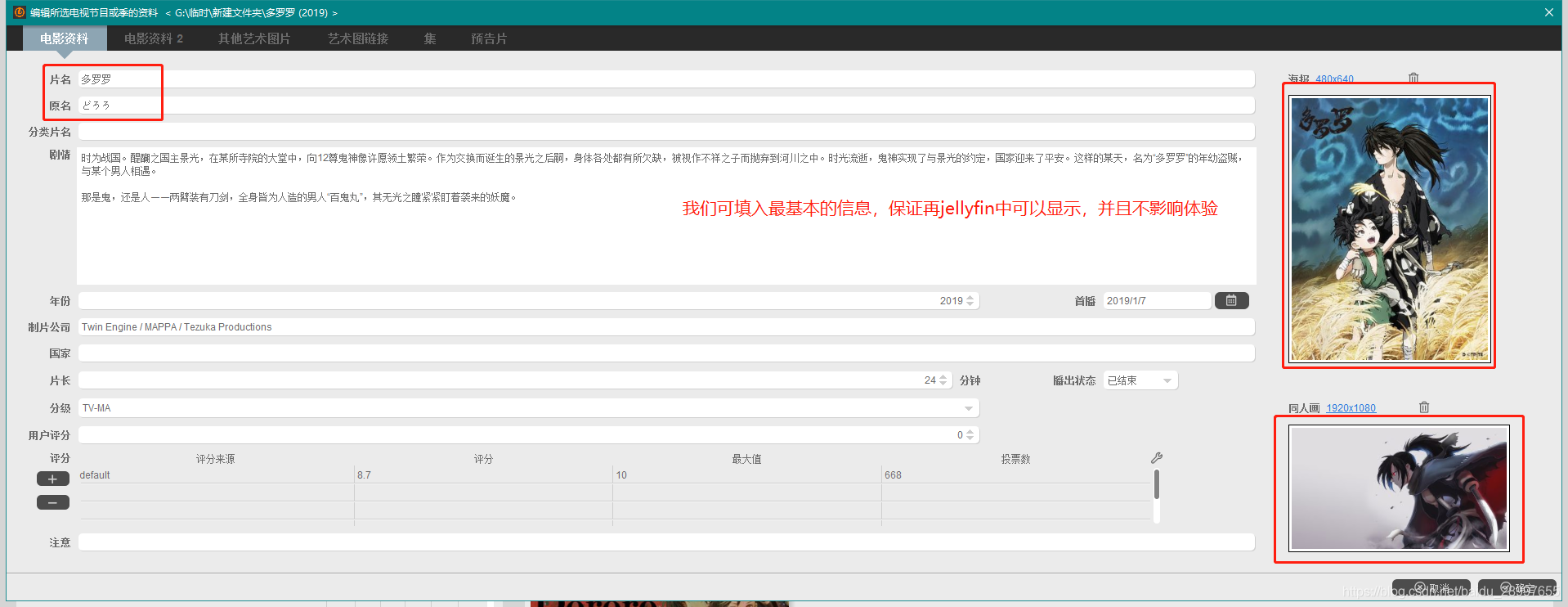Go to previous item via < arrow in title
Image resolution: width=1568 pixels, height=607 pixels.
(168, 13)
